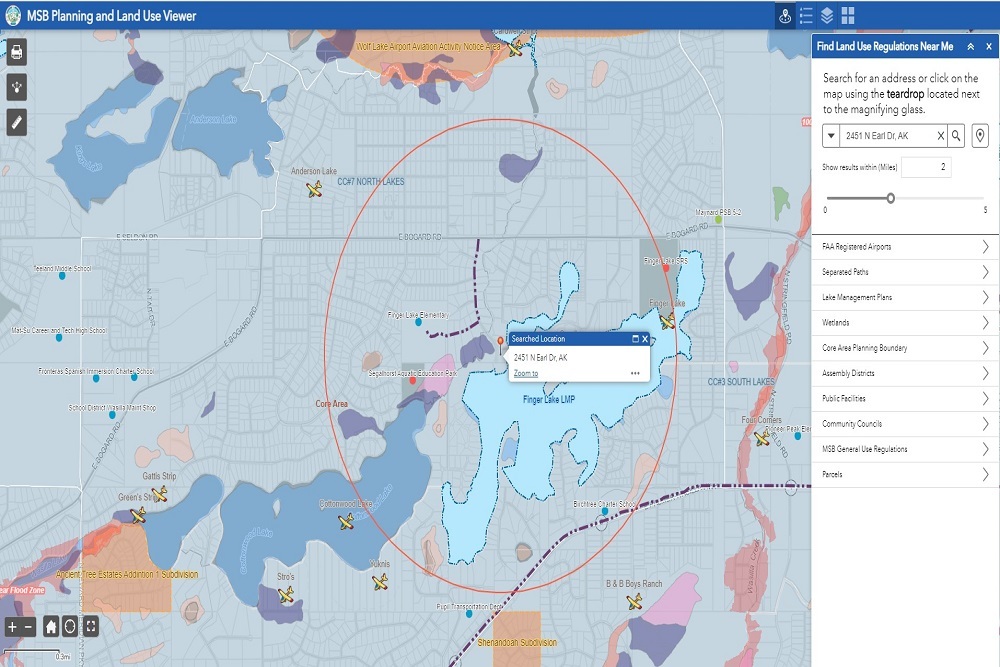Open the Legend list icon in header
Viewport: 1000px width, 667px height.
[806, 15]
